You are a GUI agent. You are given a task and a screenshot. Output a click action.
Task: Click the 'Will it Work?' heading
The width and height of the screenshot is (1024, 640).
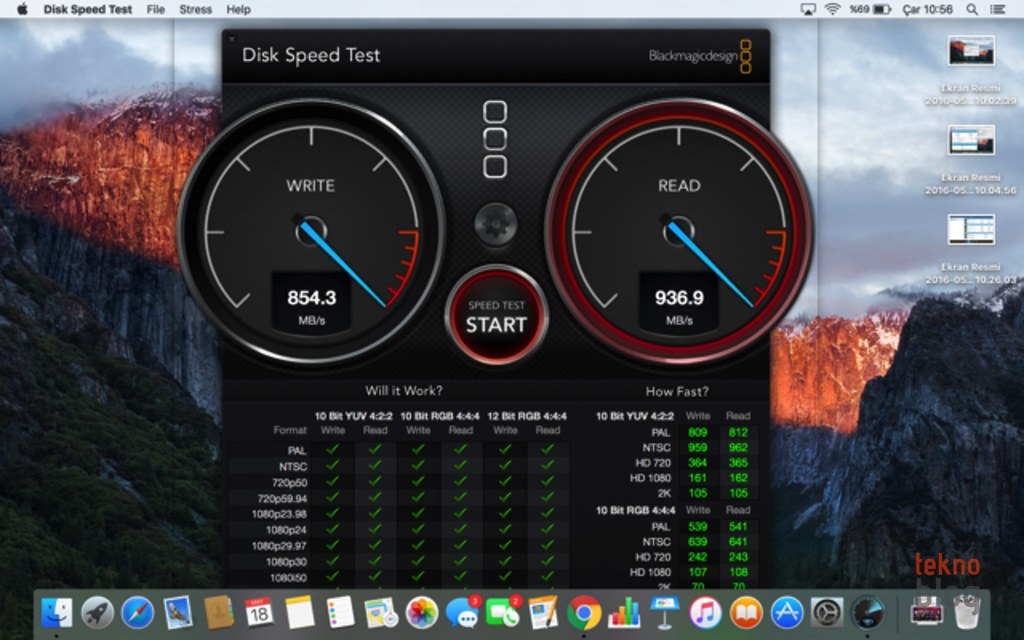[404, 391]
